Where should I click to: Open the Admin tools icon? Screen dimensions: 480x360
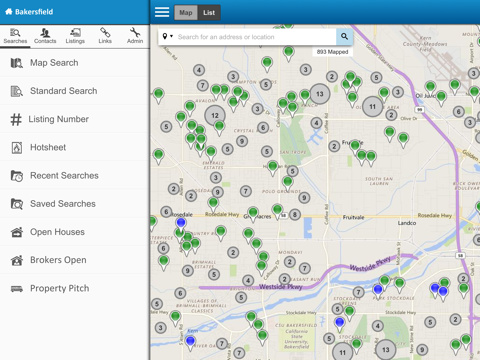135,33
